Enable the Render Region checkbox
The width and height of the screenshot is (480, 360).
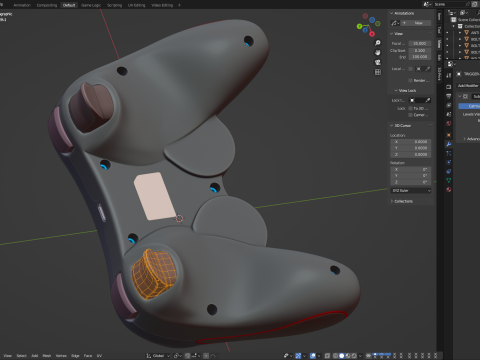(411, 80)
